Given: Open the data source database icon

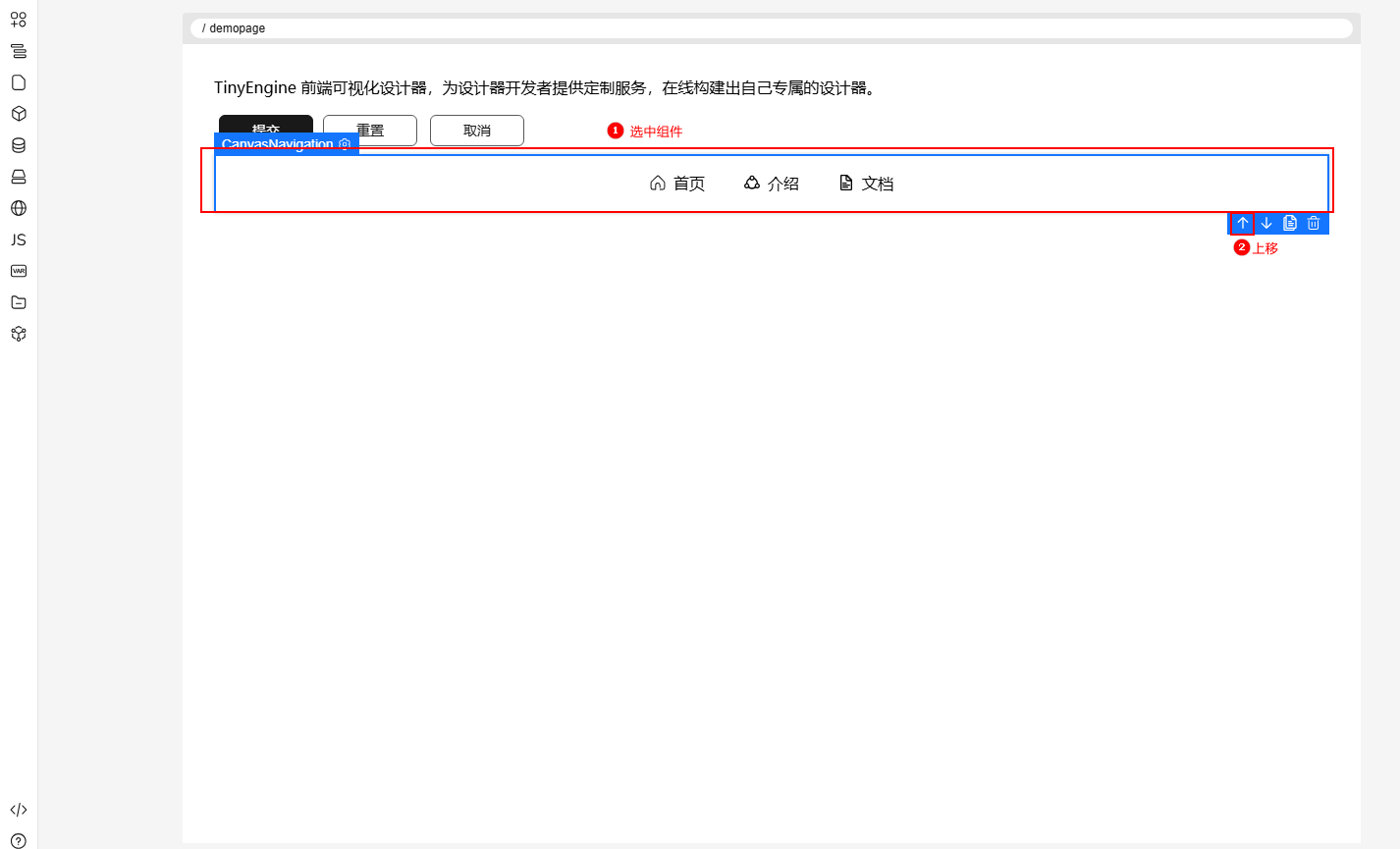Looking at the screenshot, I should point(19,145).
